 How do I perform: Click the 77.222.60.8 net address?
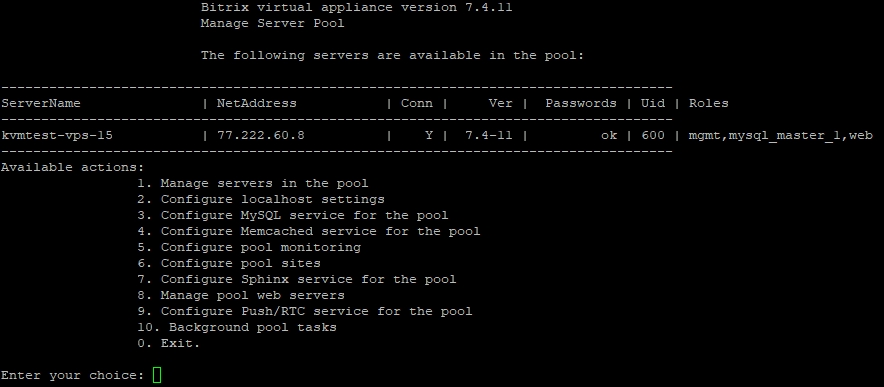click(x=260, y=135)
